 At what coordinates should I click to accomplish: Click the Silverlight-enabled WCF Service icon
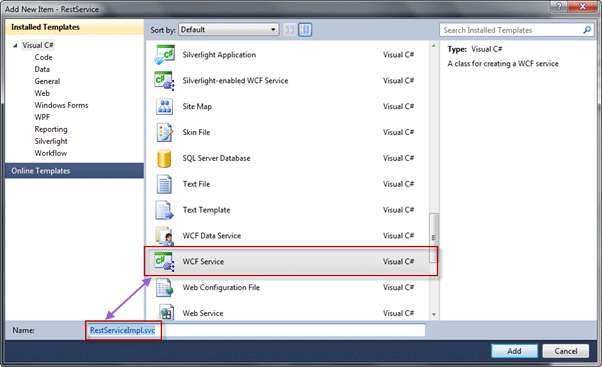pyautogui.click(x=164, y=81)
